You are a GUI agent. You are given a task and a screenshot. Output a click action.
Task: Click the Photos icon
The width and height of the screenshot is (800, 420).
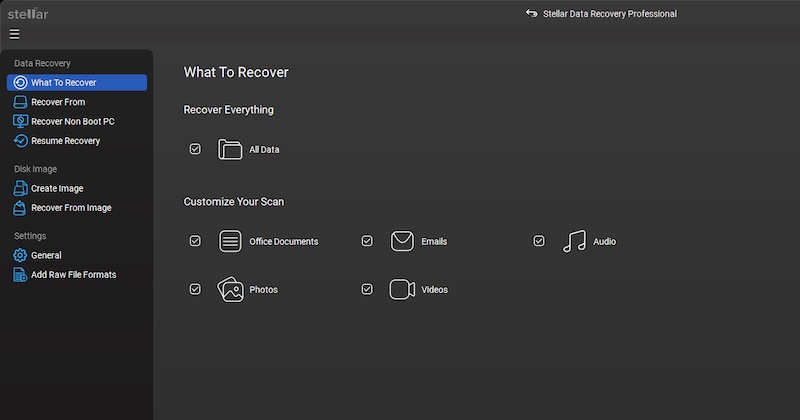231,289
